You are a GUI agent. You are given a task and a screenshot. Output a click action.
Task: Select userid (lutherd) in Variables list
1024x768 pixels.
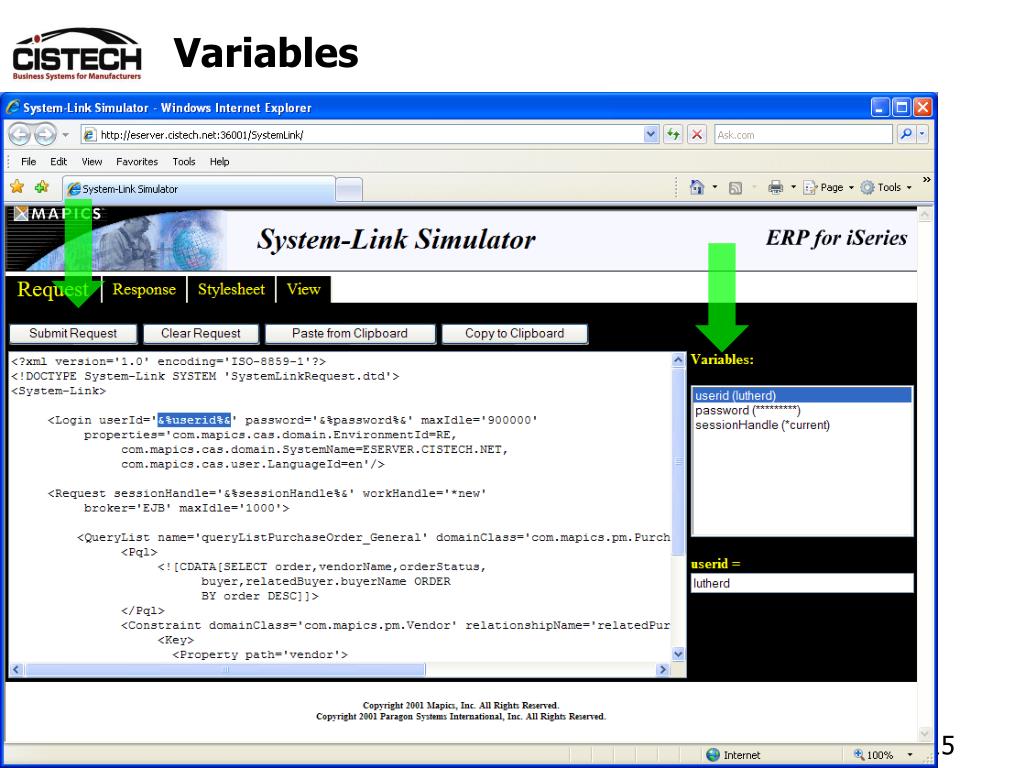click(x=802, y=395)
